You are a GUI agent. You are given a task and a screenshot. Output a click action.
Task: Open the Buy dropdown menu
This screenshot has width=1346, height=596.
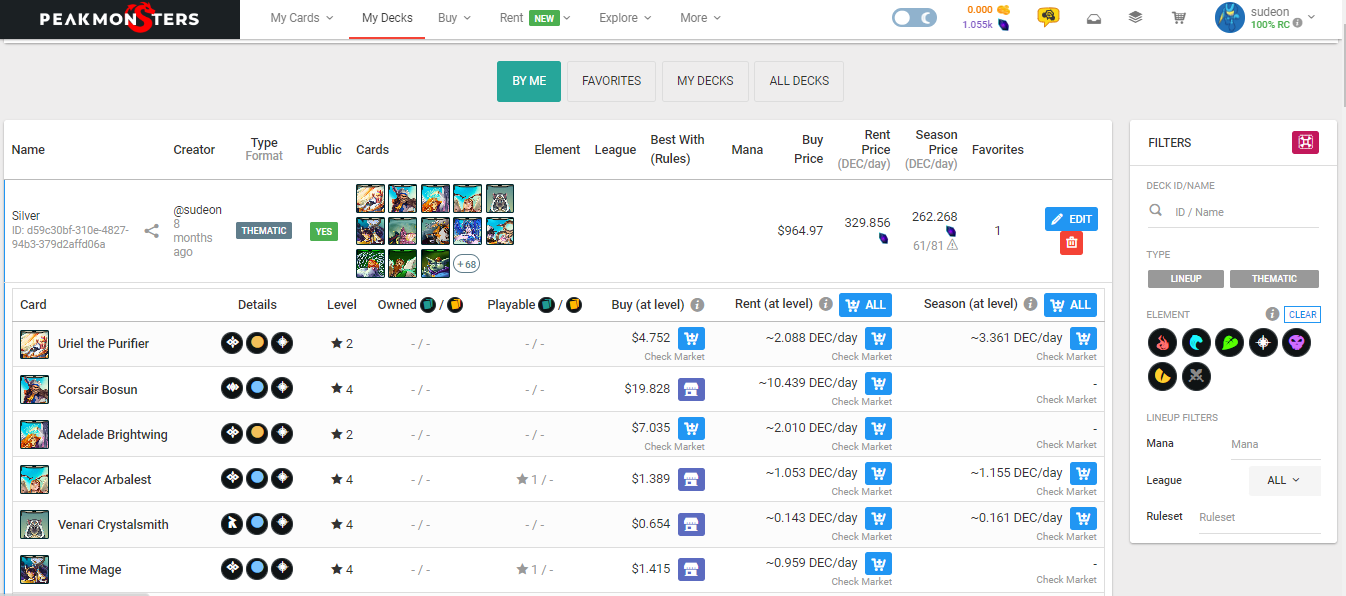(454, 18)
